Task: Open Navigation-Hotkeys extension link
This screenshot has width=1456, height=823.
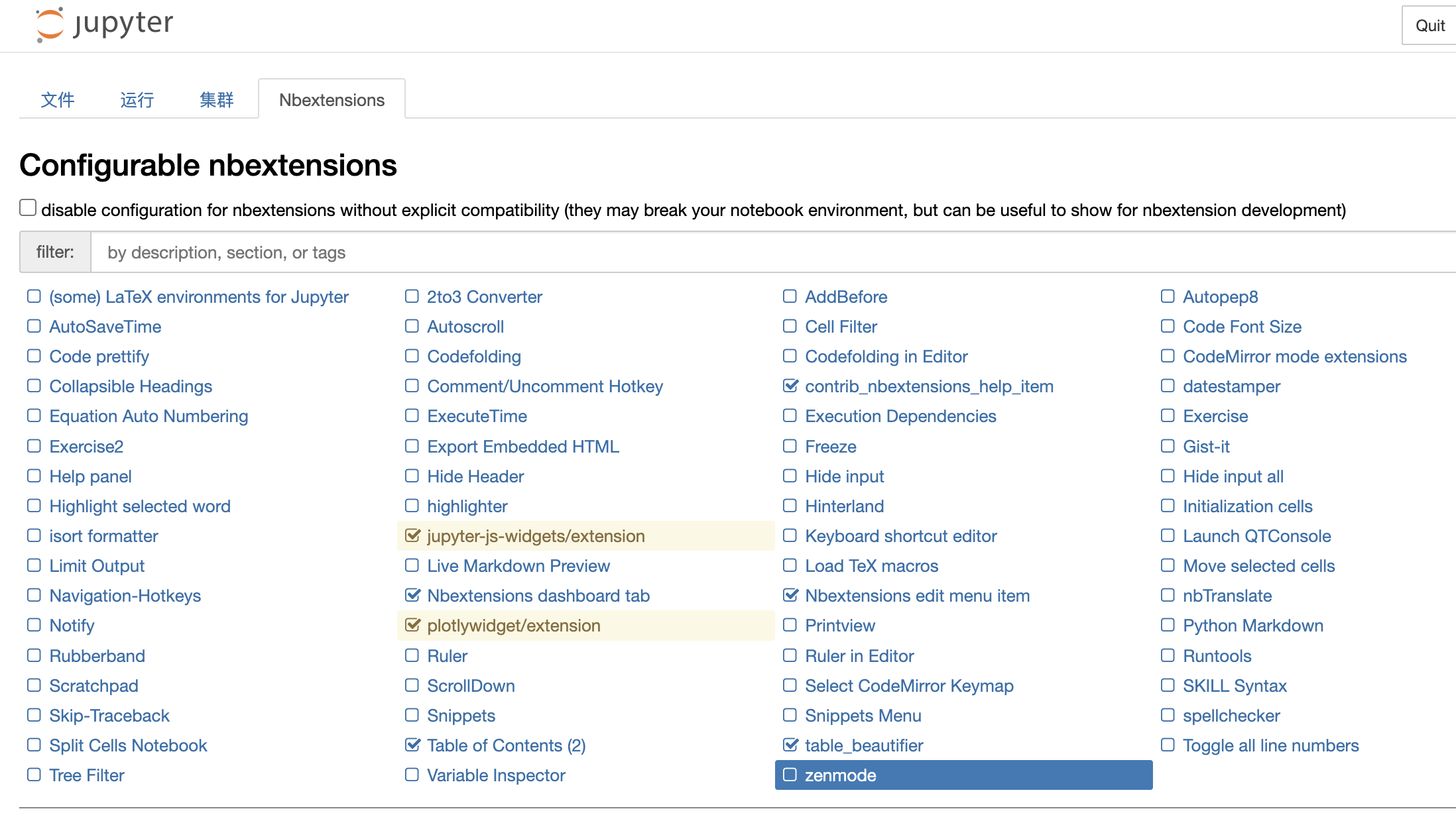Action: click(x=125, y=596)
